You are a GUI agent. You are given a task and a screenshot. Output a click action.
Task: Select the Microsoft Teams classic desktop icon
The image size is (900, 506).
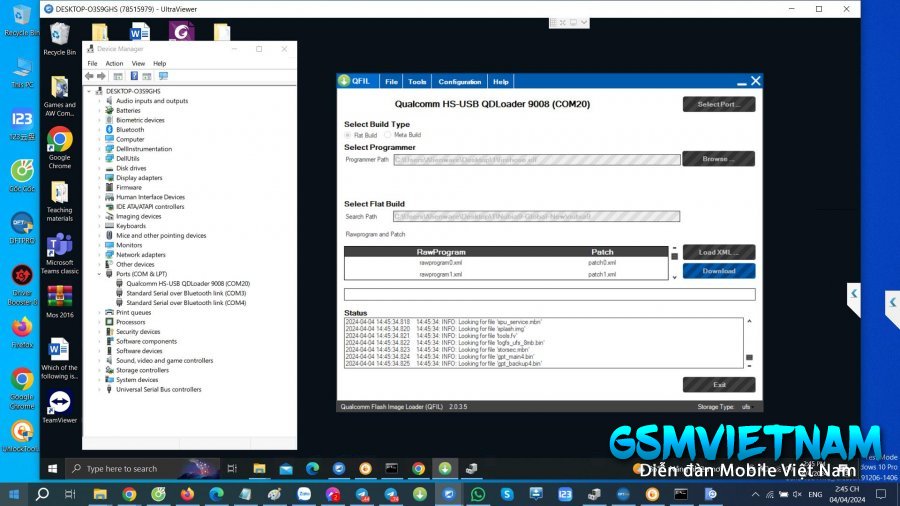[59, 254]
